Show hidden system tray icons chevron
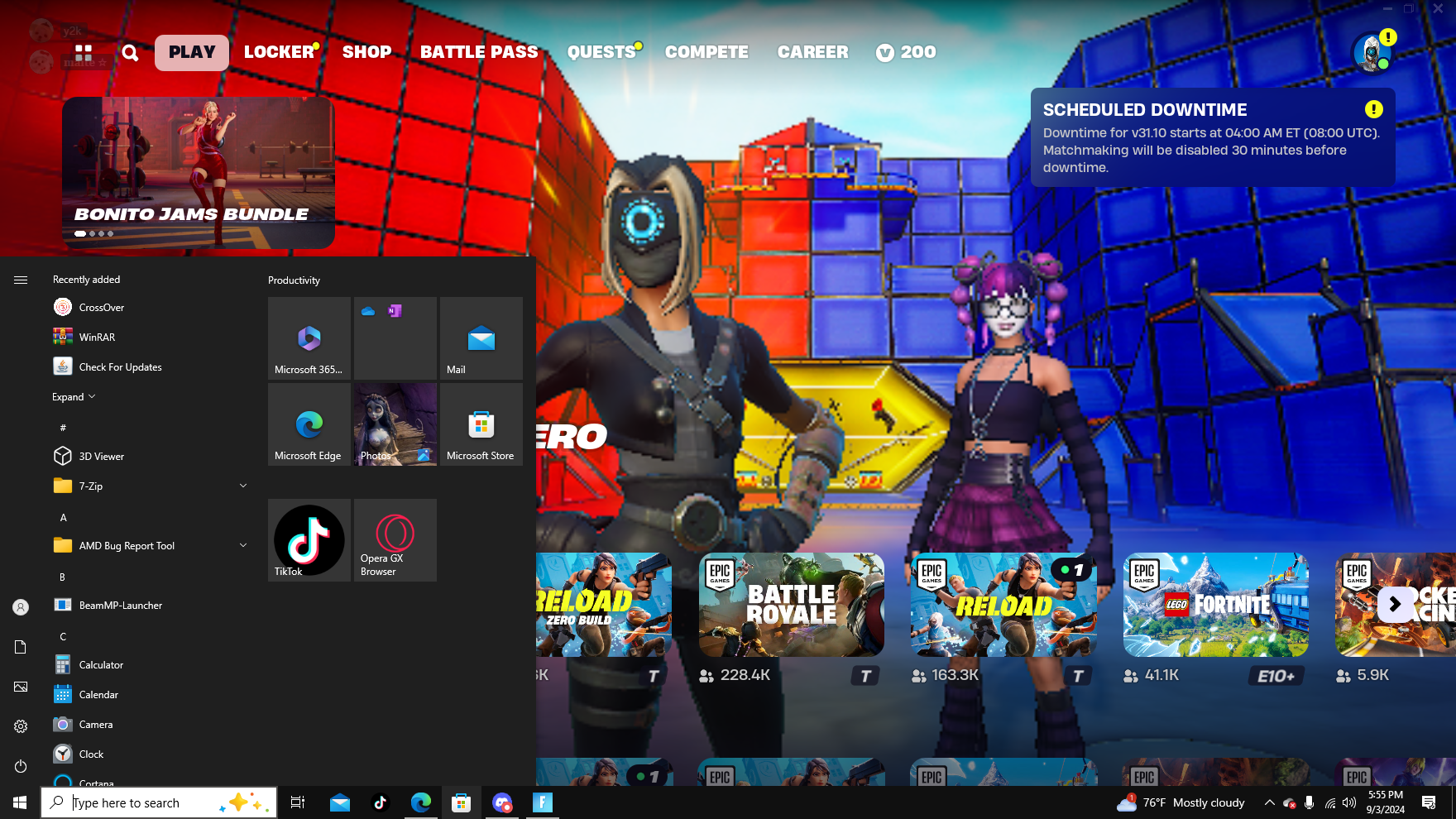The height and width of the screenshot is (819, 1456). point(1269,802)
